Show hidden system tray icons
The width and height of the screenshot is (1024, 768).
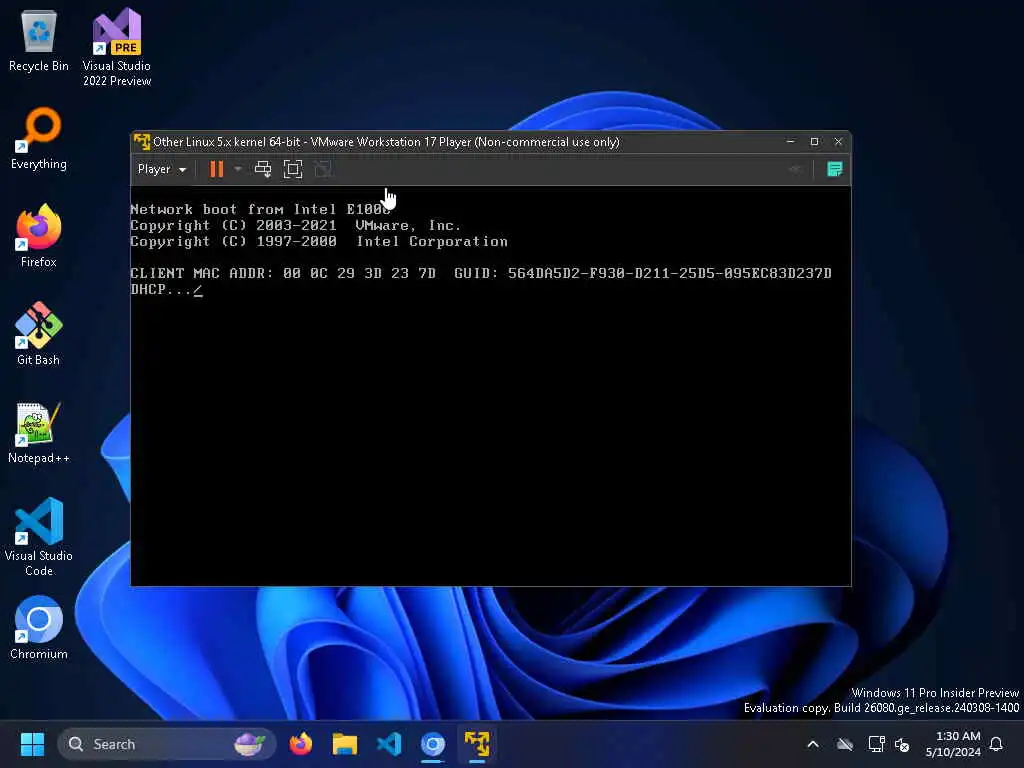pyautogui.click(x=813, y=744)
